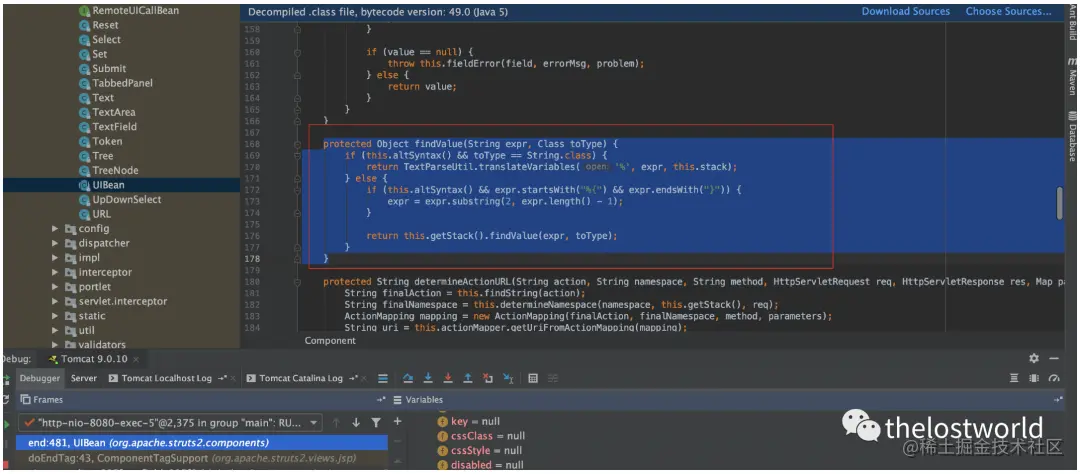The height and width of the screenshot is (474, 1080).
Task: Expand the servlet.interceptor package folder
Action: [x=56, y=301]
